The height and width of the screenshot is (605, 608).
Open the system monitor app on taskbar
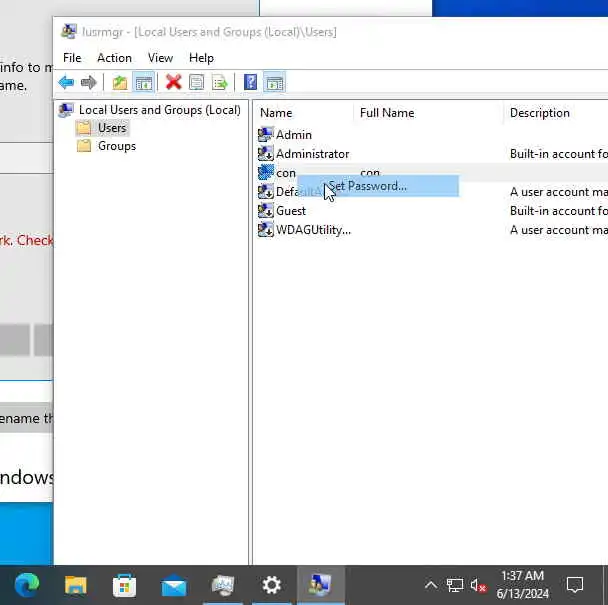(x=223, y=585)
